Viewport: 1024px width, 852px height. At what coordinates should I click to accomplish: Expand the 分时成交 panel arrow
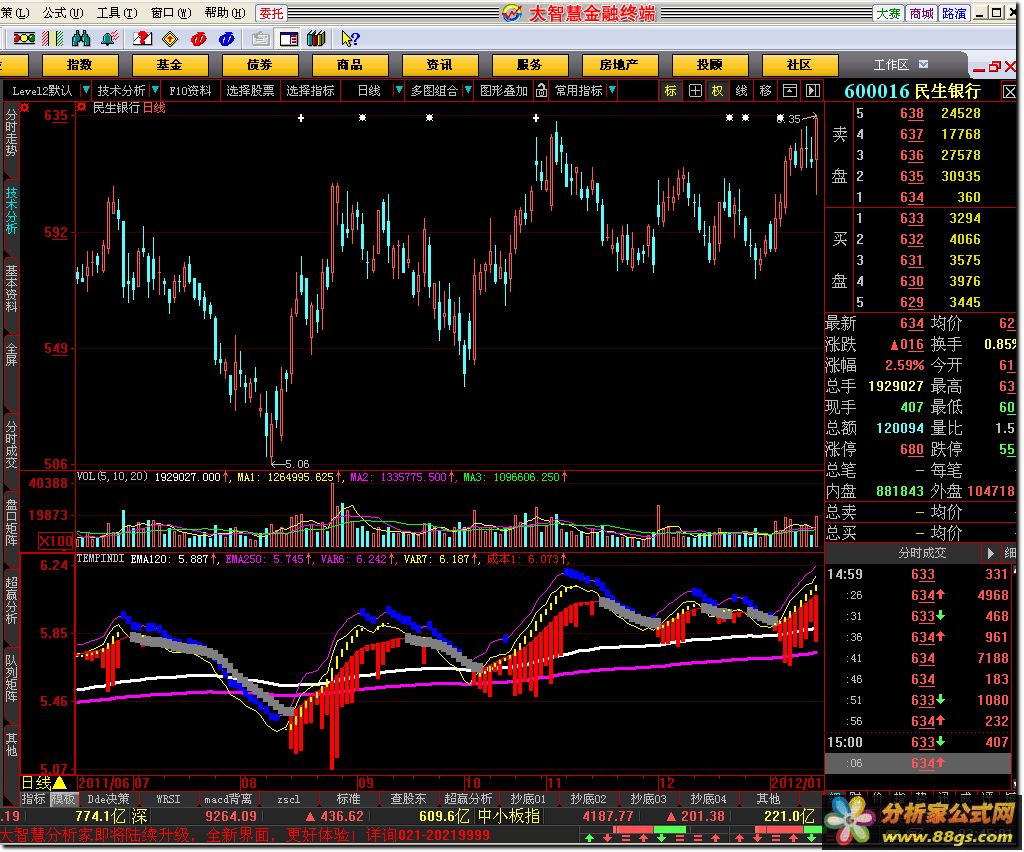pos(990,553)
